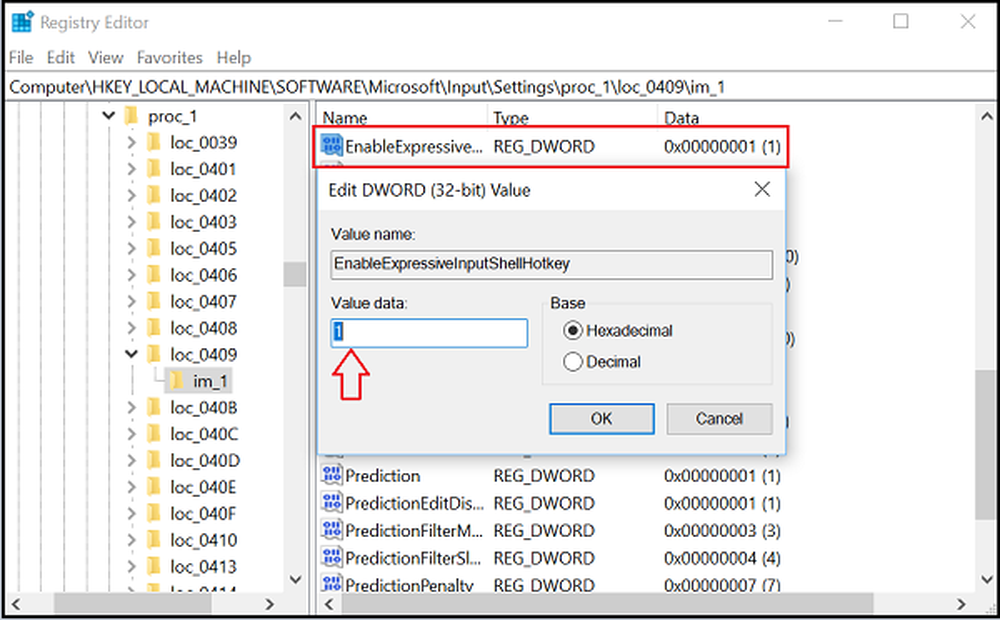Select the loc_0410 folder icon
The image size is (1000, 620).
(154, 540)
